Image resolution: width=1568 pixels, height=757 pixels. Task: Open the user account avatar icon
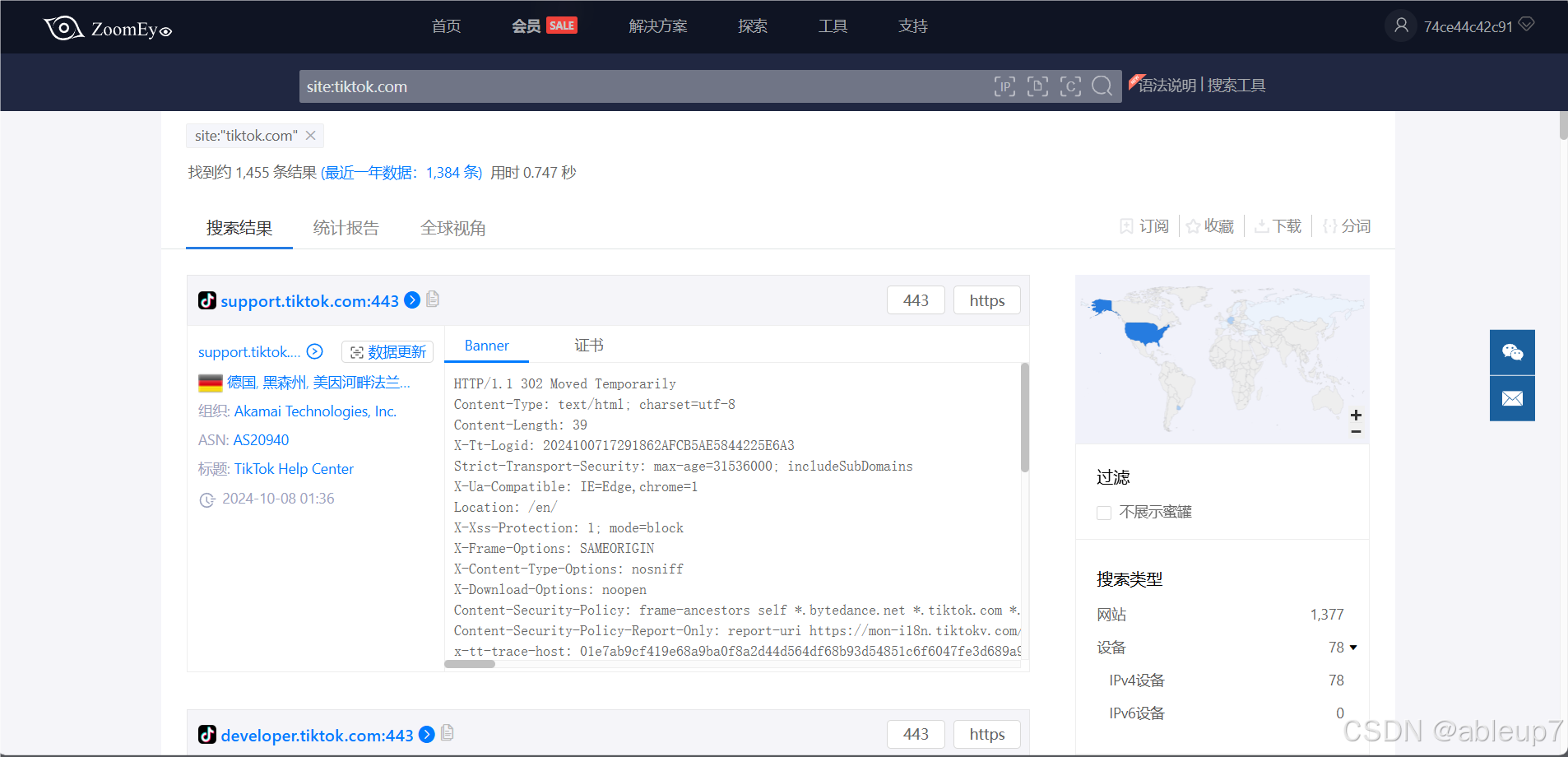(x=1401, y=26)
